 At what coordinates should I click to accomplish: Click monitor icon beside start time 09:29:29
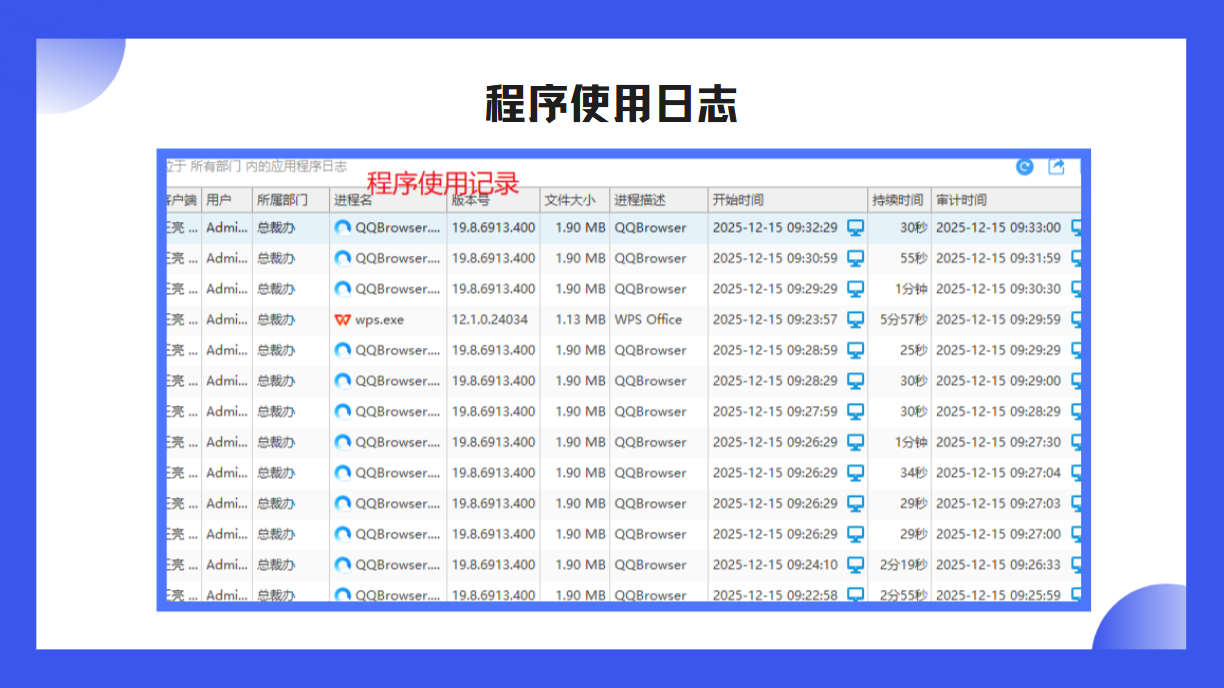[x=855, y=289]
